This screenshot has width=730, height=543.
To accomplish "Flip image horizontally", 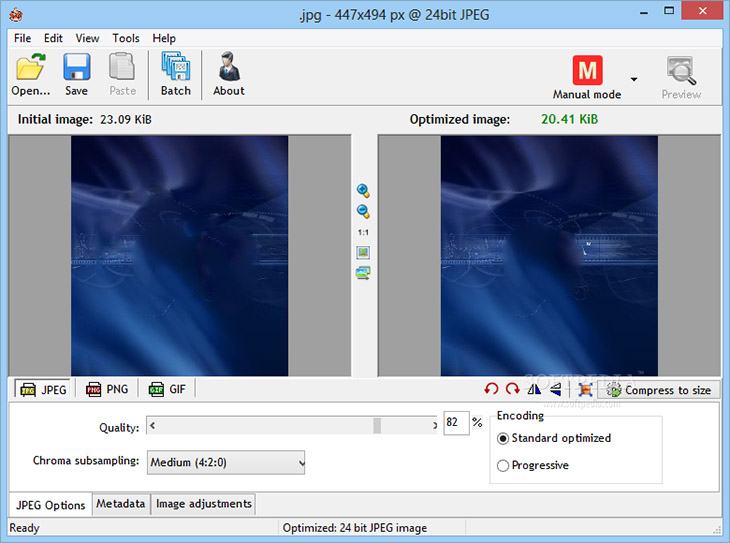I will point(534,389).
